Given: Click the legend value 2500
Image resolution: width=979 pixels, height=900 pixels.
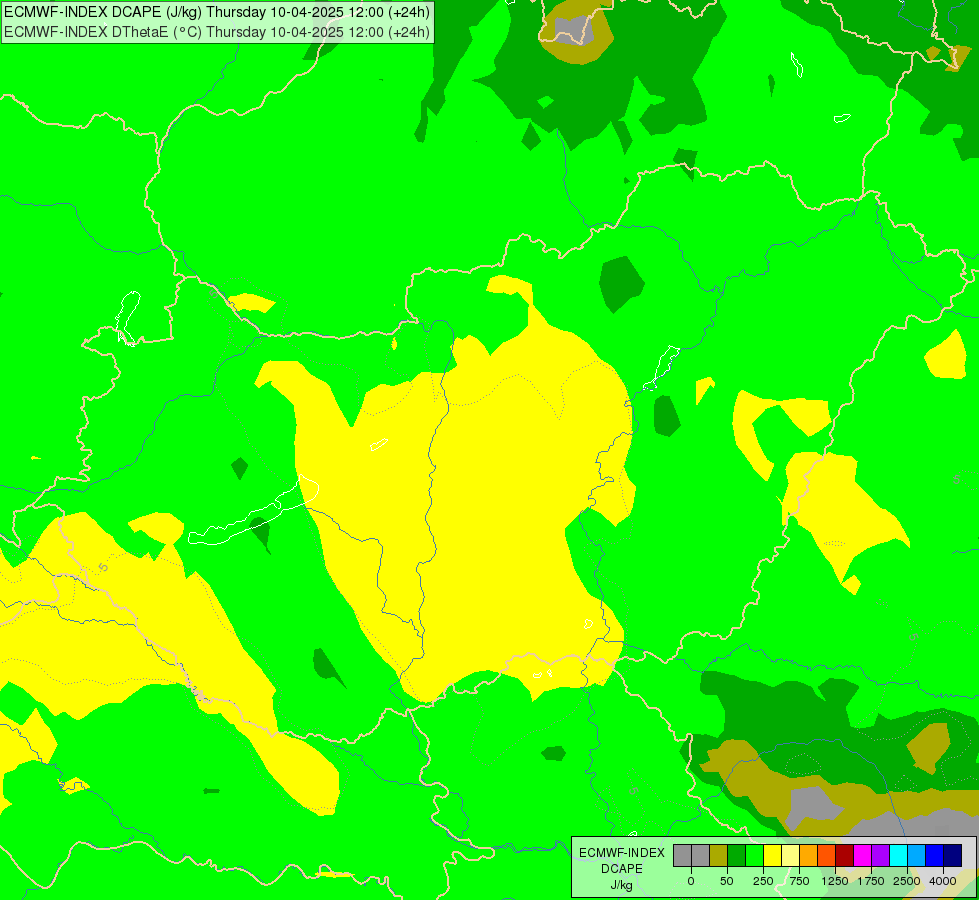Looking at the screenshot, I should tap(907, 881).
